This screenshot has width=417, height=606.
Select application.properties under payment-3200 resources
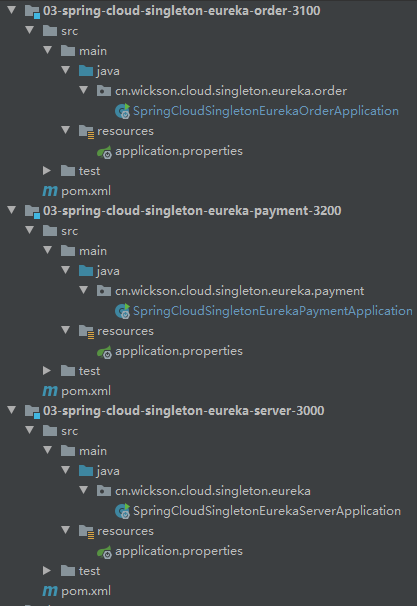[x=179, y=351]
